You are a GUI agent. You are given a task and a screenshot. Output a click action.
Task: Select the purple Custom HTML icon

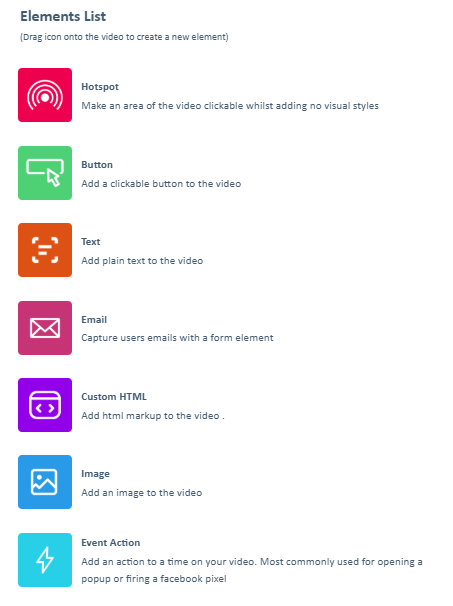pyautogui.click(x=45, y=405)
